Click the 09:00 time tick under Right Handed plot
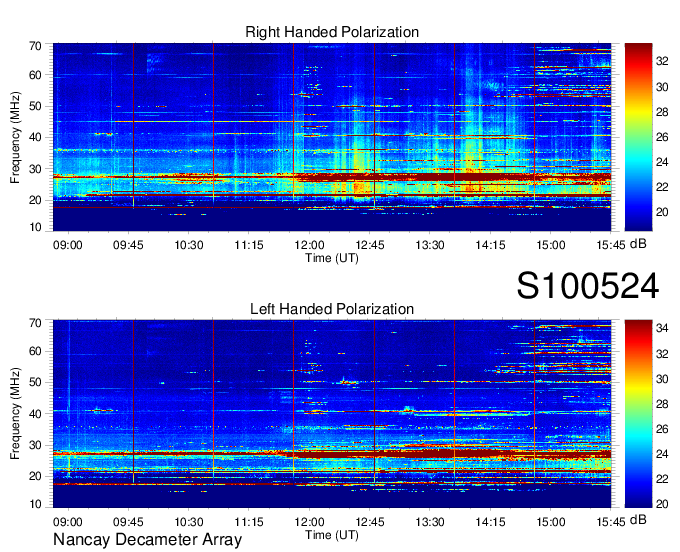Screen dimensions: 680x552 pyautogui.click(x=68, y=245)
